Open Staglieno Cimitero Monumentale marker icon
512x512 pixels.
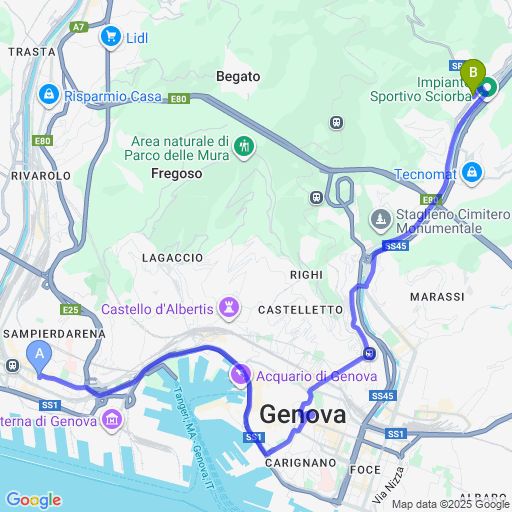(x=381, y=220)
